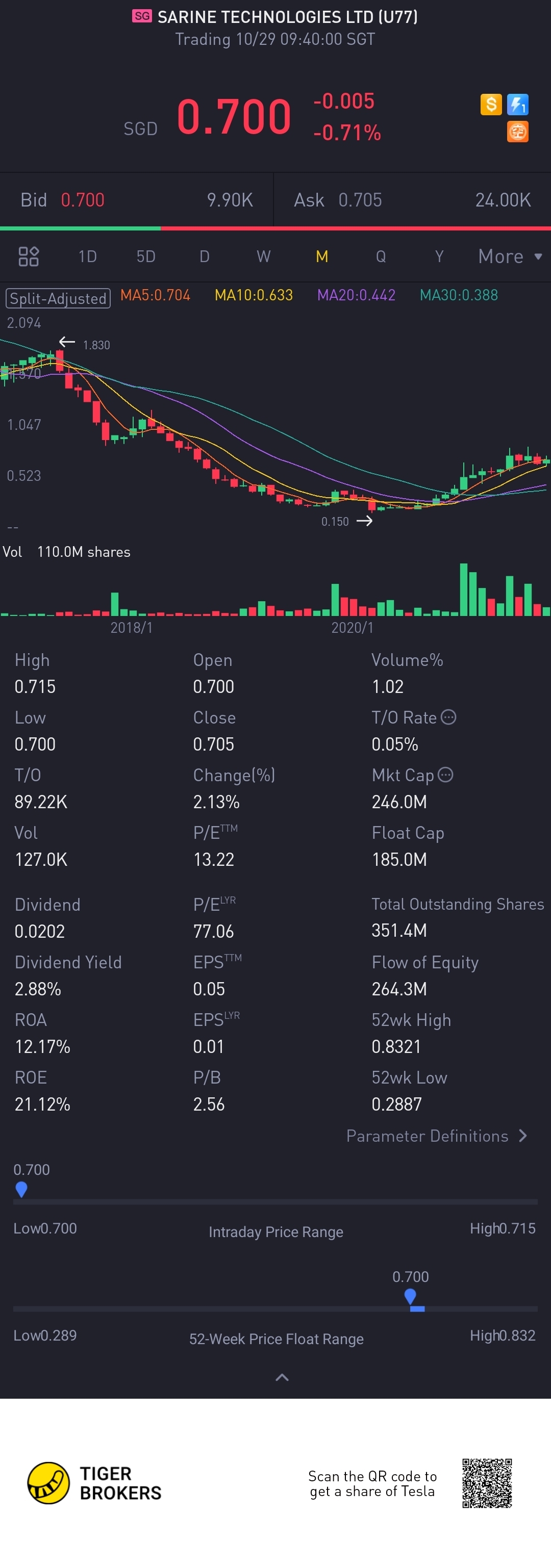Image resolution: width=551 pixels, height=1568 pixels.
Task: Tap the Tiger Brokers logo
Action: [94, 1483]
